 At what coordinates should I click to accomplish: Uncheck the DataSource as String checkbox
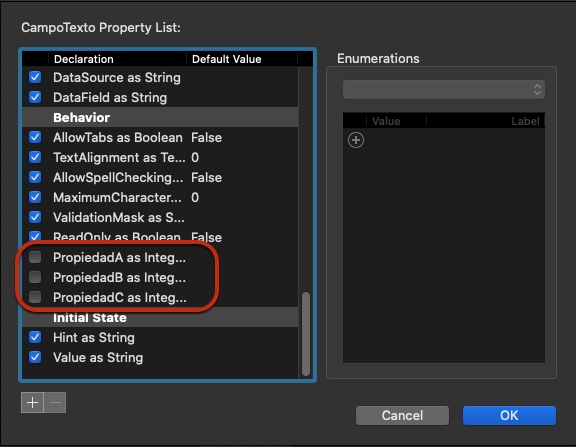(35, 77)
